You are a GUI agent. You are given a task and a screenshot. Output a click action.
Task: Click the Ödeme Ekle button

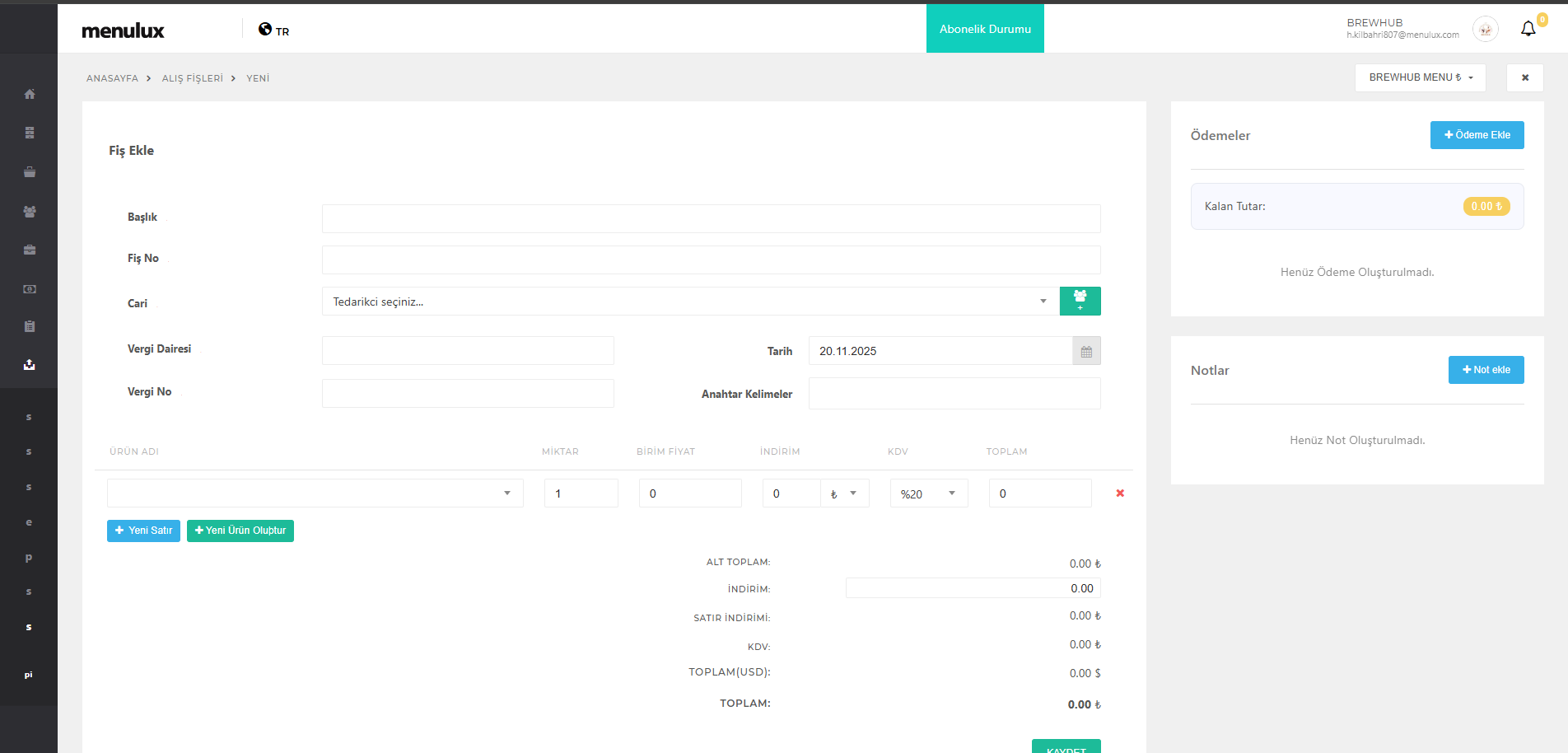point(1477,135)
